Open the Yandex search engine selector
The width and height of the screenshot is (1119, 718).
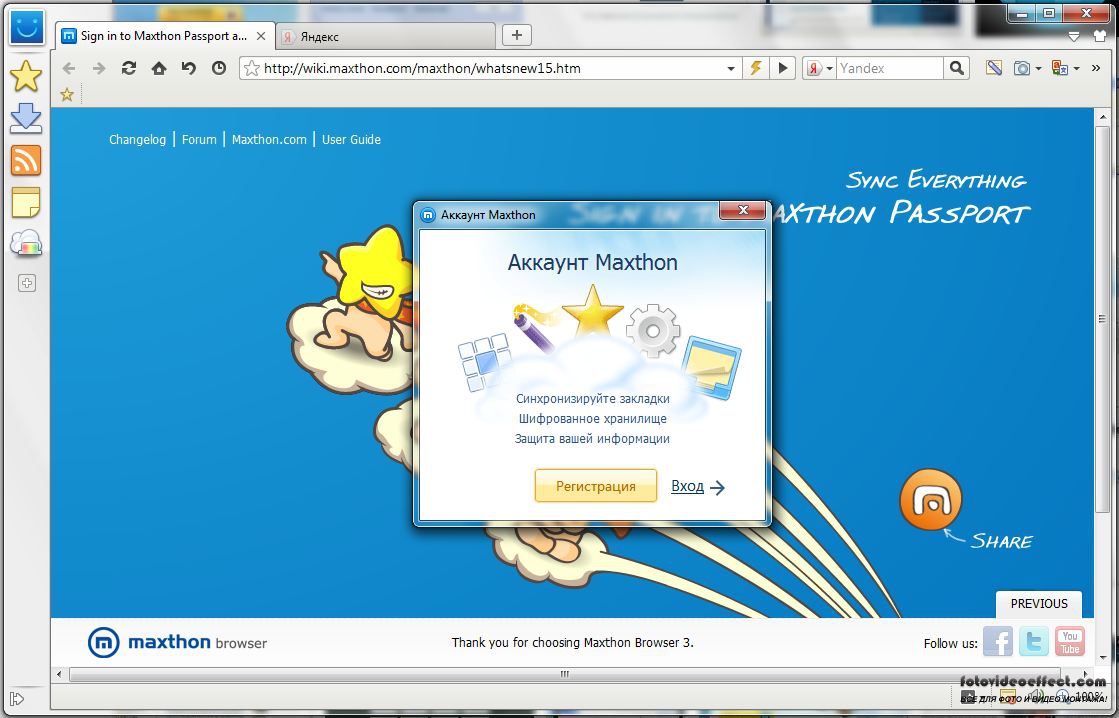point(819,69)
